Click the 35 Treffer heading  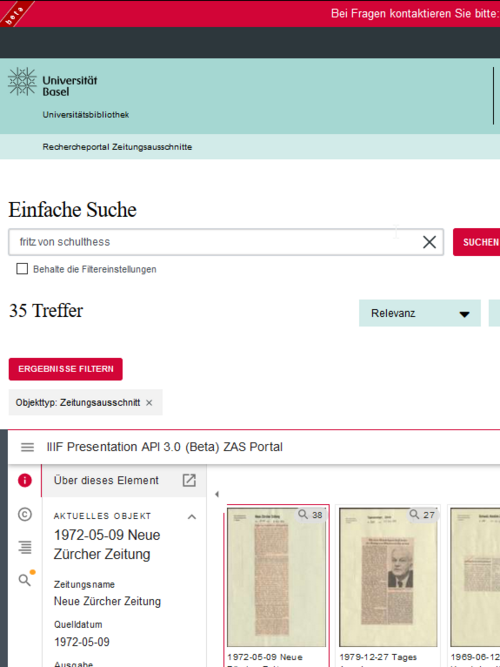click(x=46, y=311)
